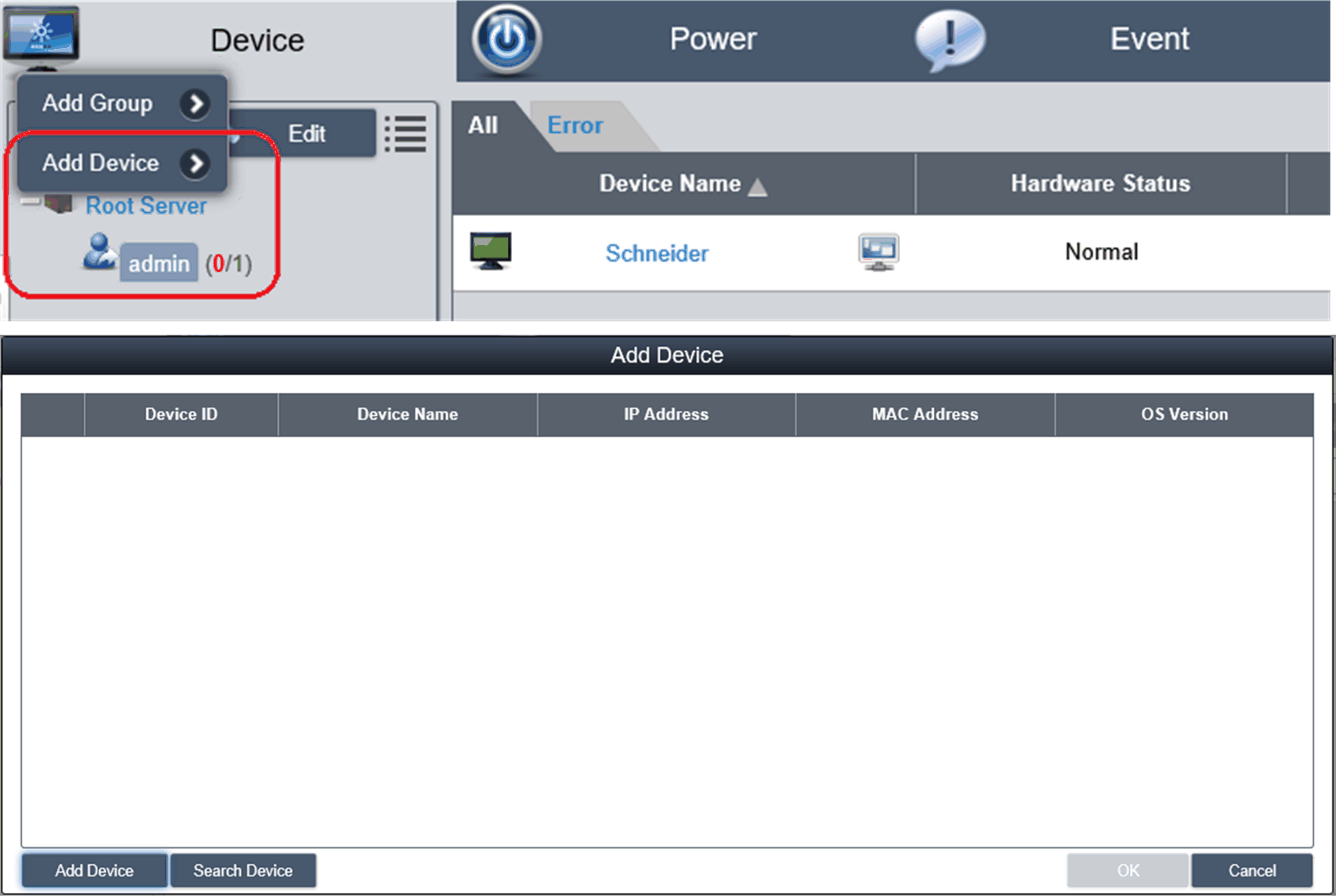Click the admin user icon

coord(99,252)
